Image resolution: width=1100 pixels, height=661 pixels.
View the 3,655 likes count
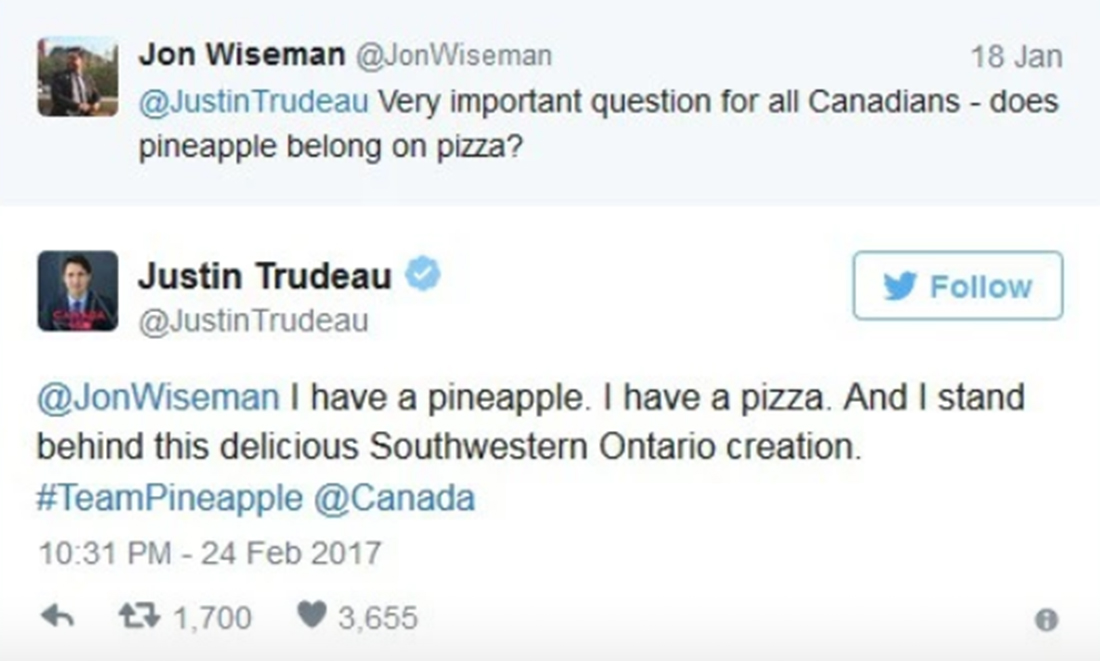tap(377, 618)
